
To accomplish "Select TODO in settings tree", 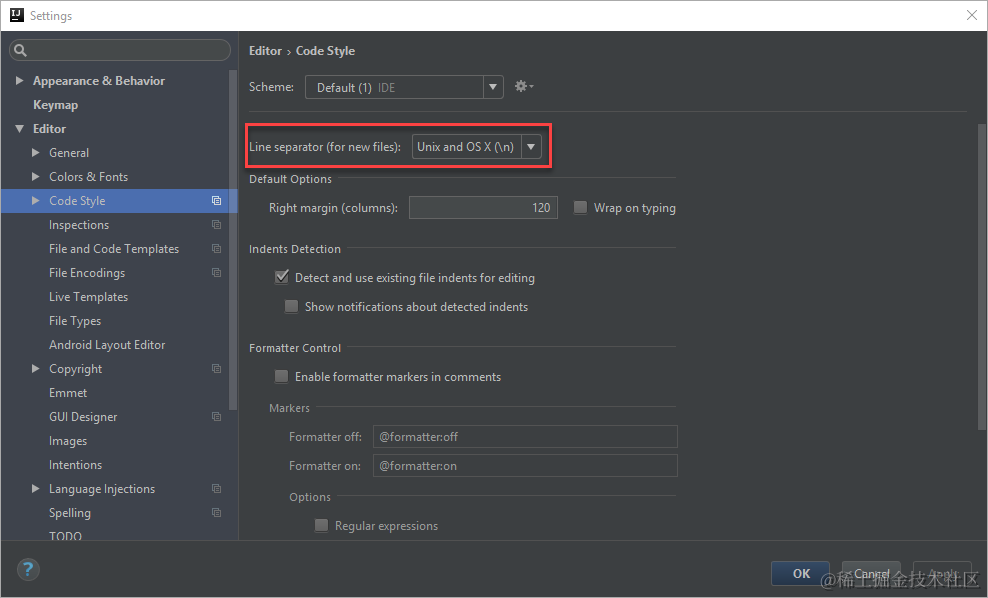I will point(66,536).
